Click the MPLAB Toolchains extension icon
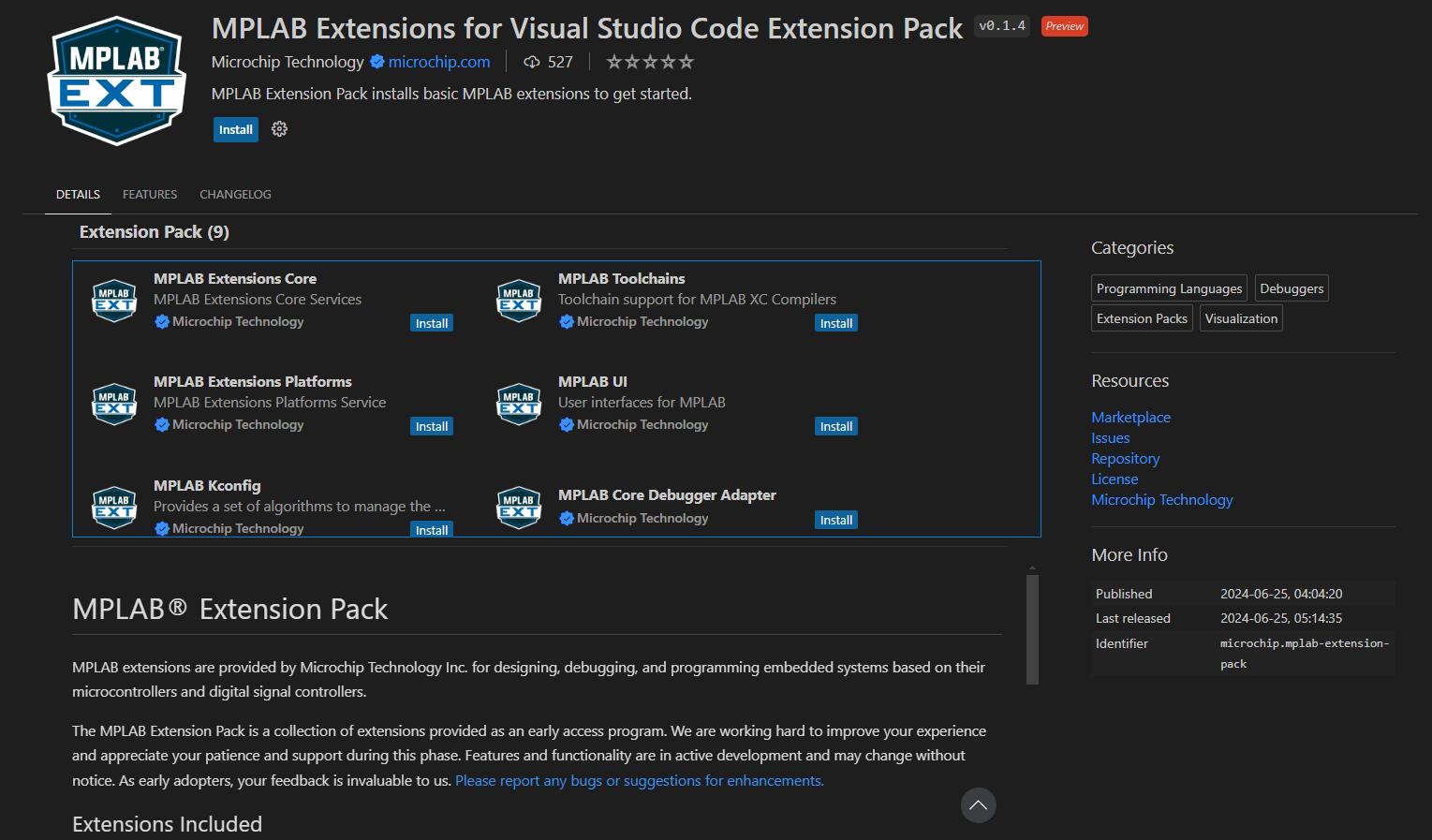Image resolution: width=1432 pixels, height=840 pixels. pos(519,301)
